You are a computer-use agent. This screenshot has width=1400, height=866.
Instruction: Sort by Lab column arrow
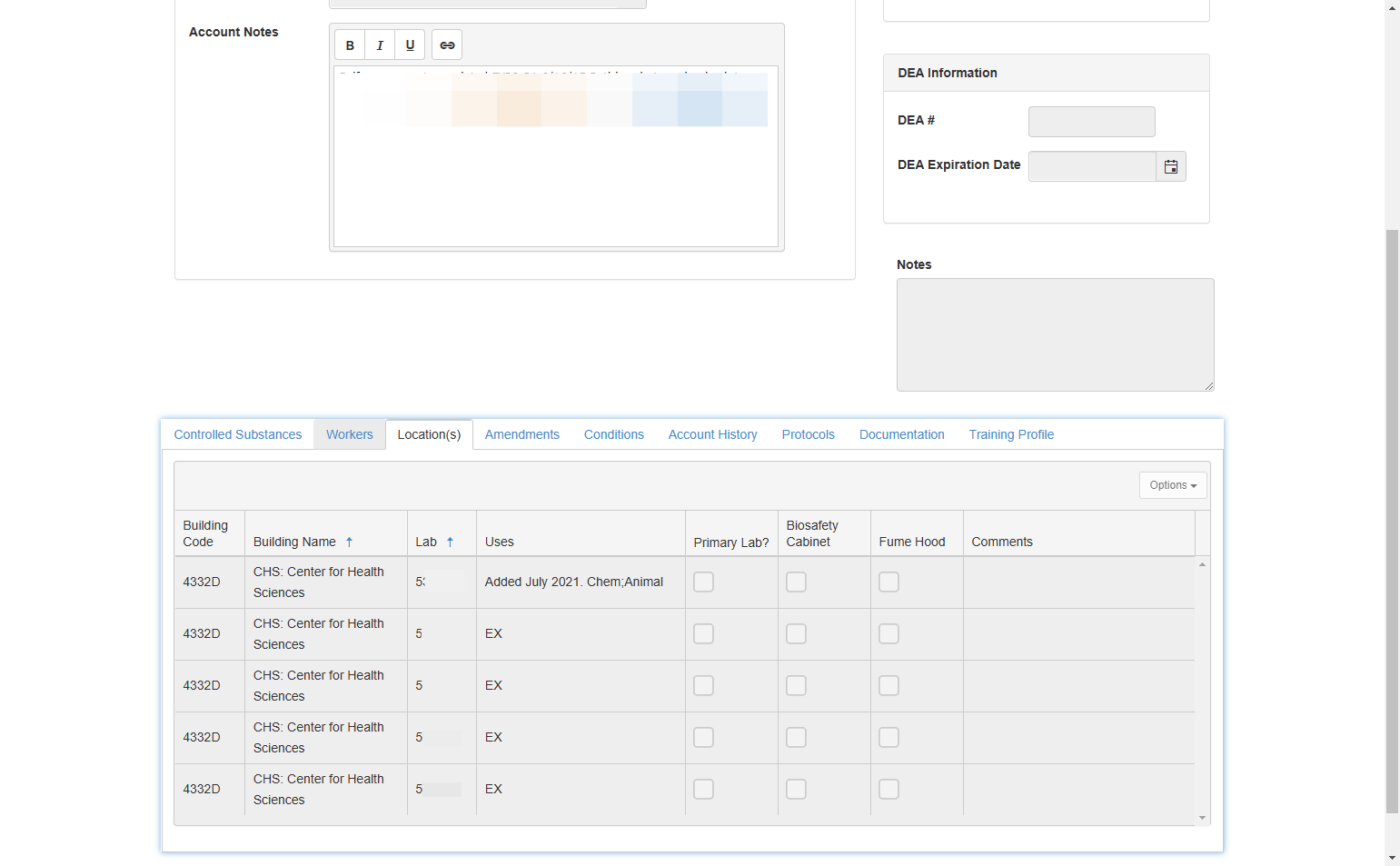(x=450, y=542)
